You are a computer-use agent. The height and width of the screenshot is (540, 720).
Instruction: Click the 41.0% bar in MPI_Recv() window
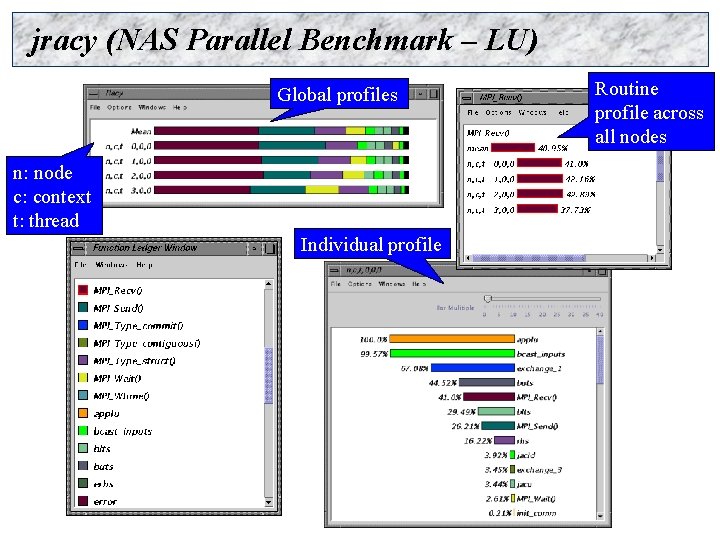pyautogui.click(x=540, y=163)
